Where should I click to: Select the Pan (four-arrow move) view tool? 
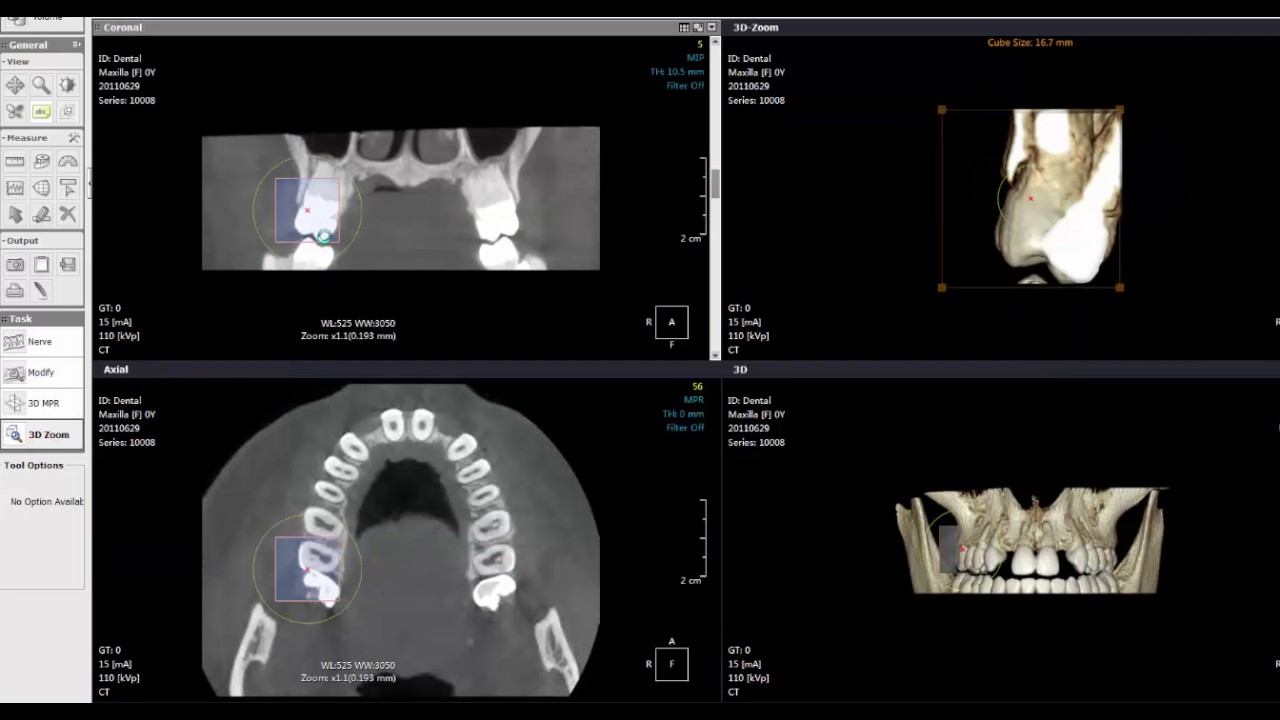pos(15,85)
